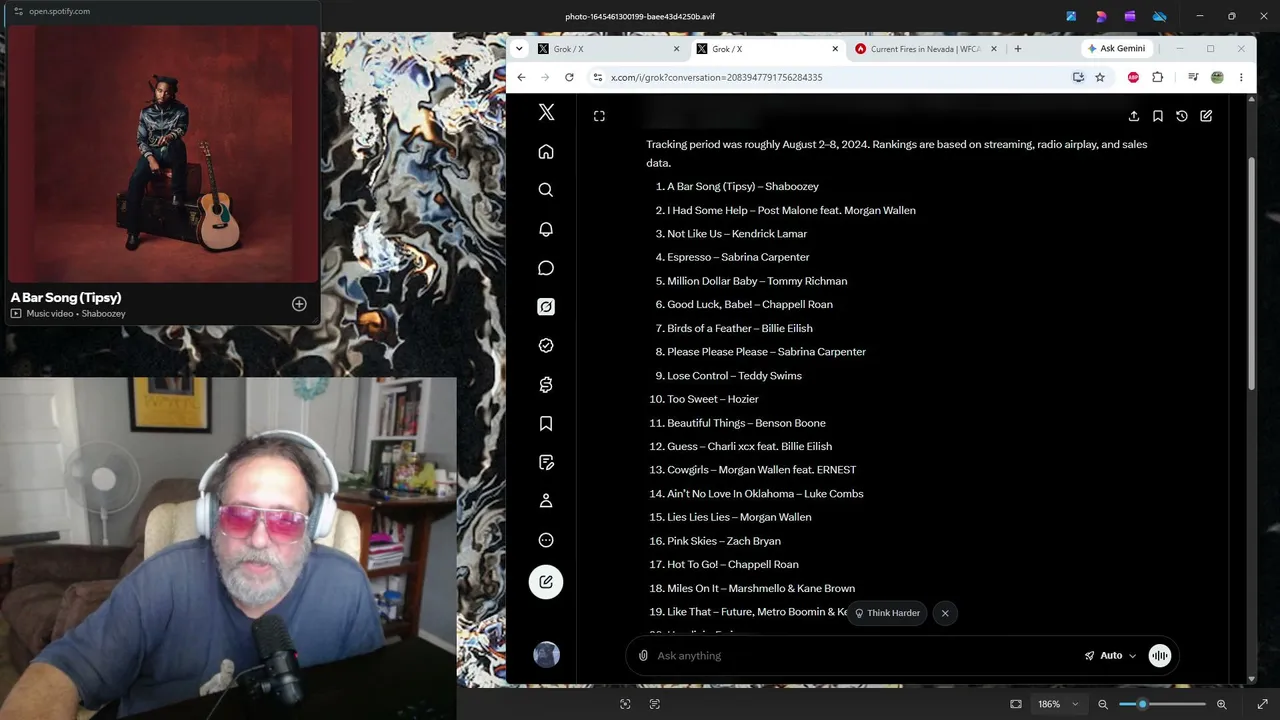Share the Grok conversation
Viewport: 1280px width, 720px height.
tap(1134, 116)
